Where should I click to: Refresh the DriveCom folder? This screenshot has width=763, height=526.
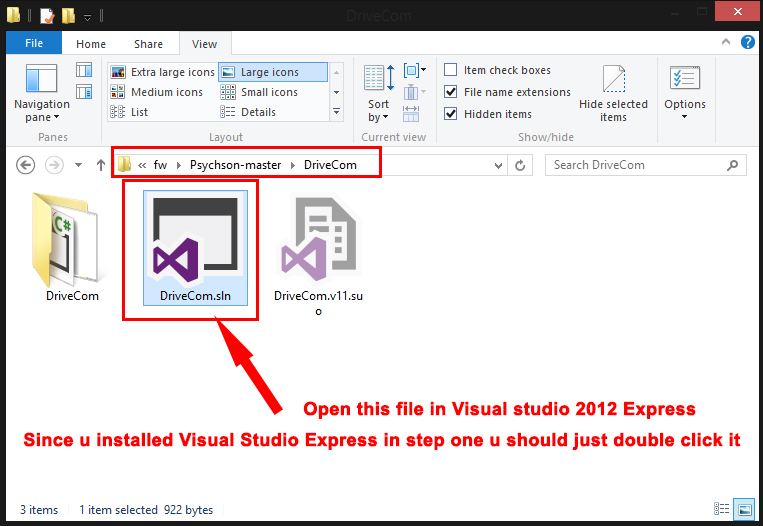coord(520,165)
